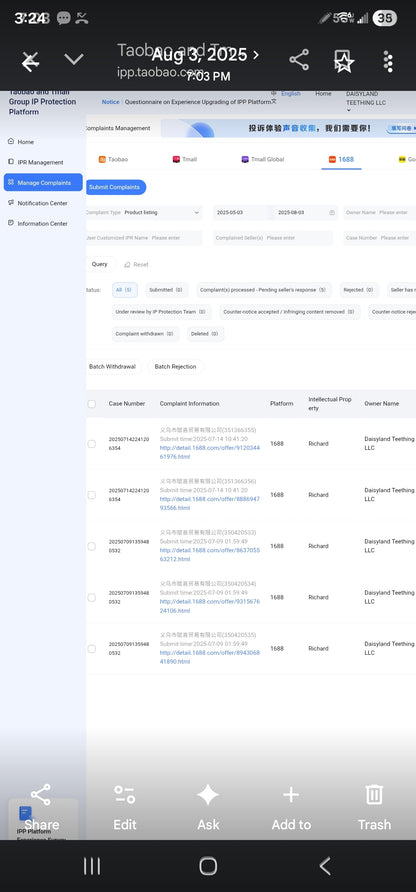
Task: Tap the Android home navigation button
Action: 208,866
